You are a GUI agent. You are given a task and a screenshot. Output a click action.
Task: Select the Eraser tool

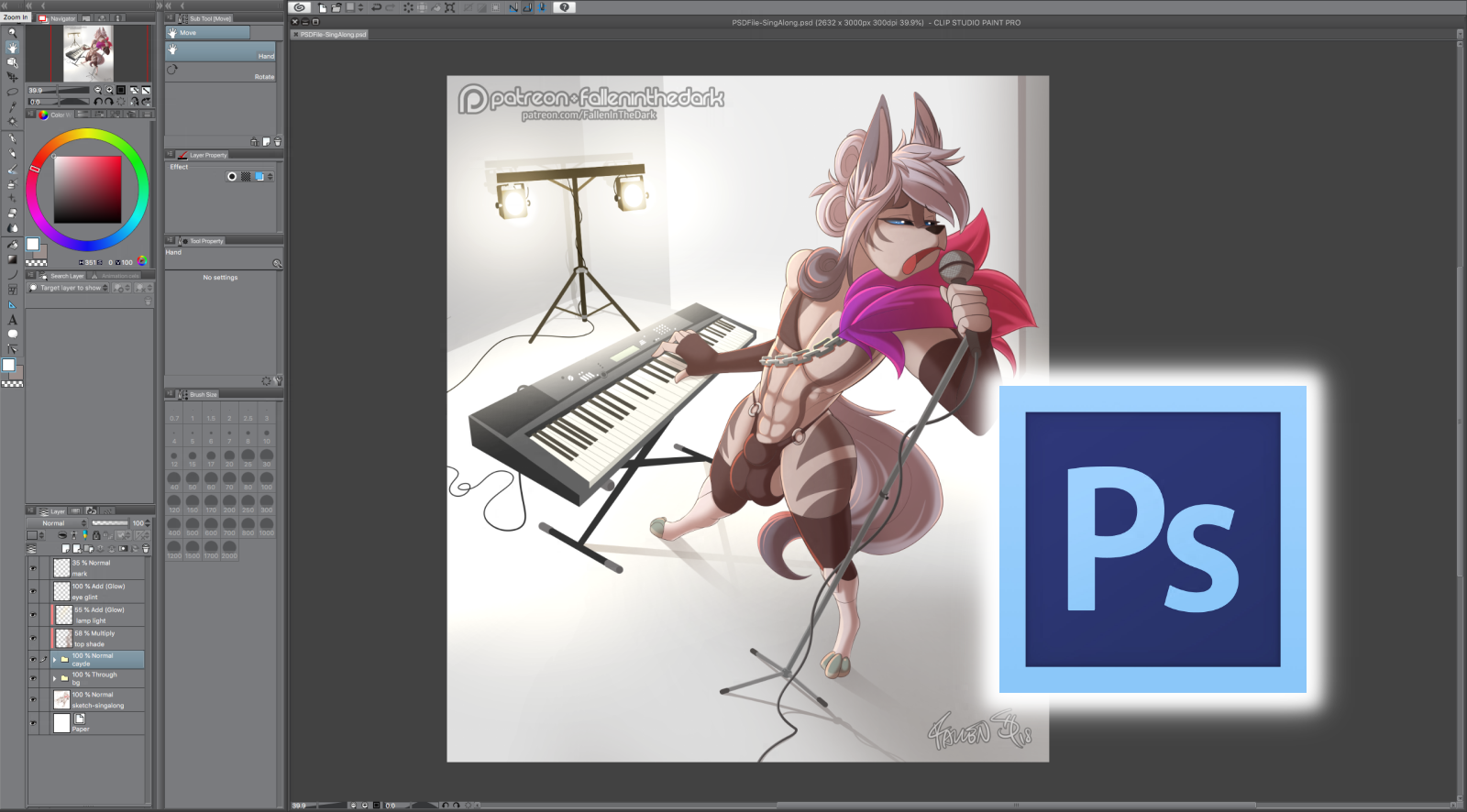(12, 214)
